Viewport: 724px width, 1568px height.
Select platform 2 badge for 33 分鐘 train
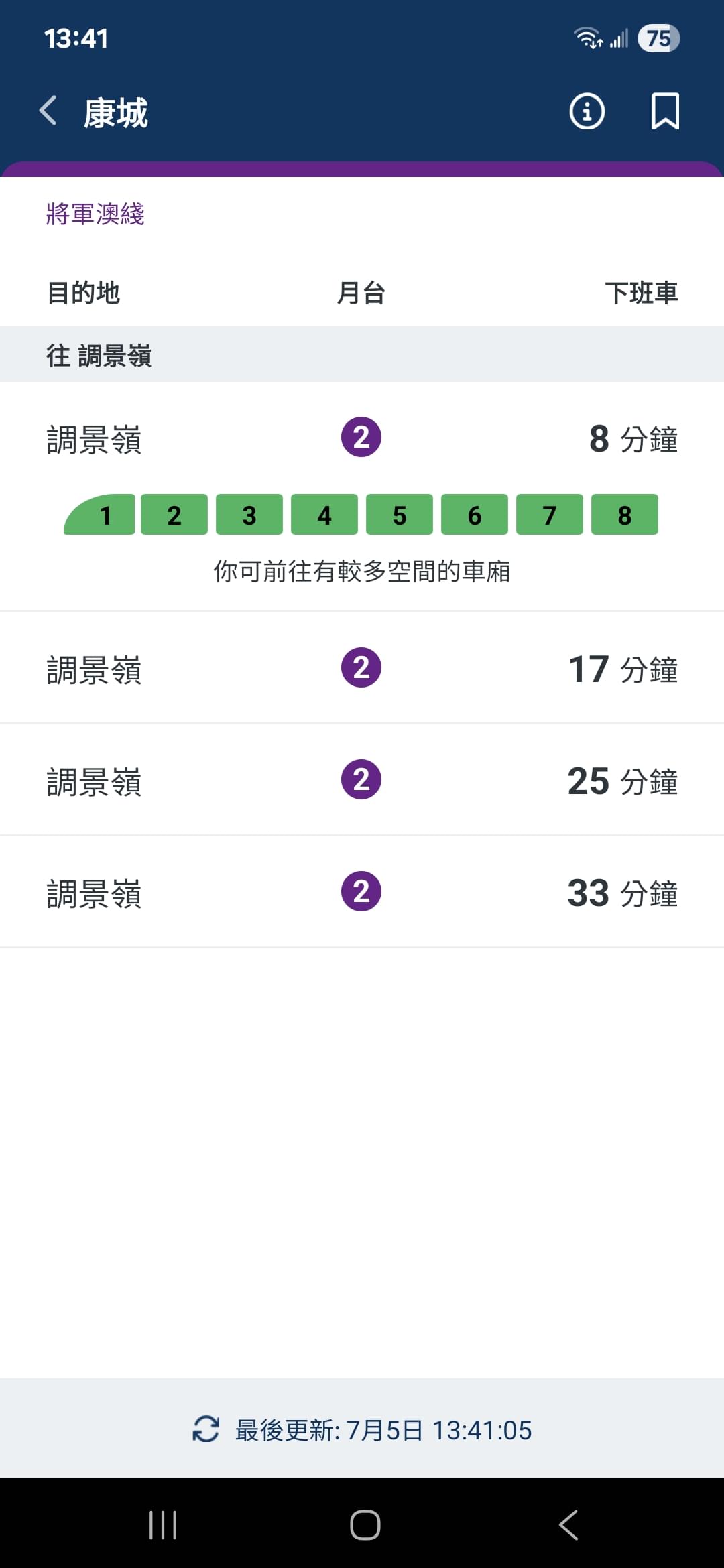click(361, 891)
